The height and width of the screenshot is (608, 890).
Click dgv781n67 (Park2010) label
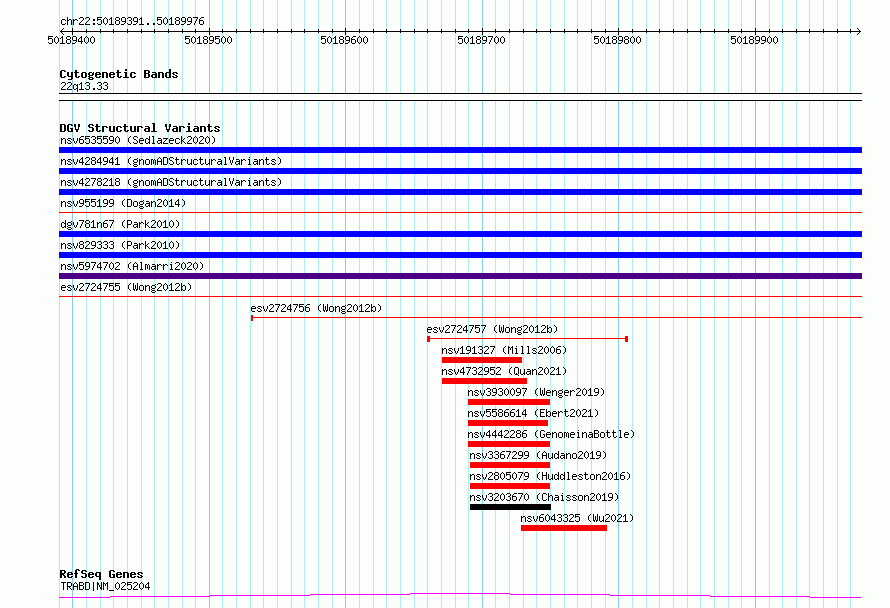[120, 224]
